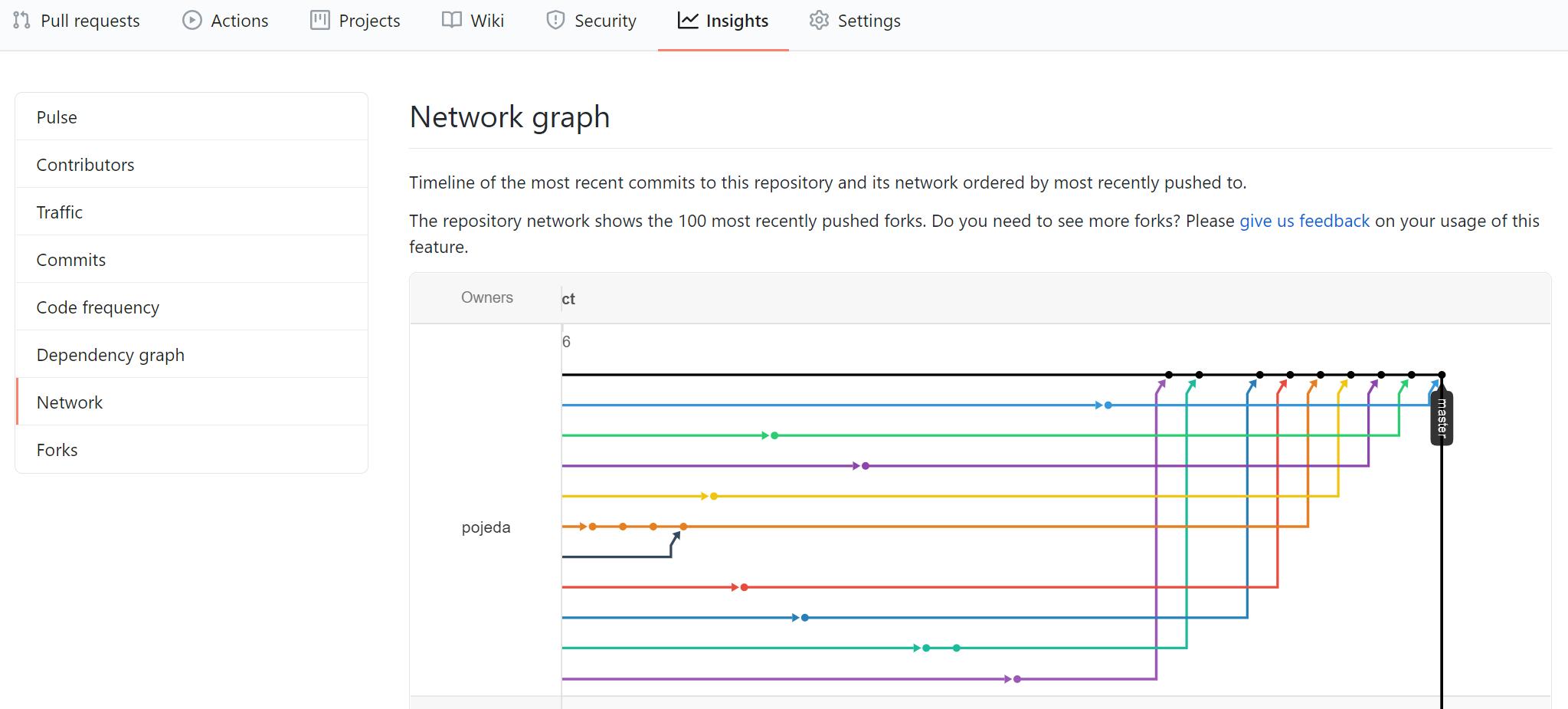Screen dimensions: 1568x709
Task: Select Traffic in the sidebar
Action: click(59, 212)
